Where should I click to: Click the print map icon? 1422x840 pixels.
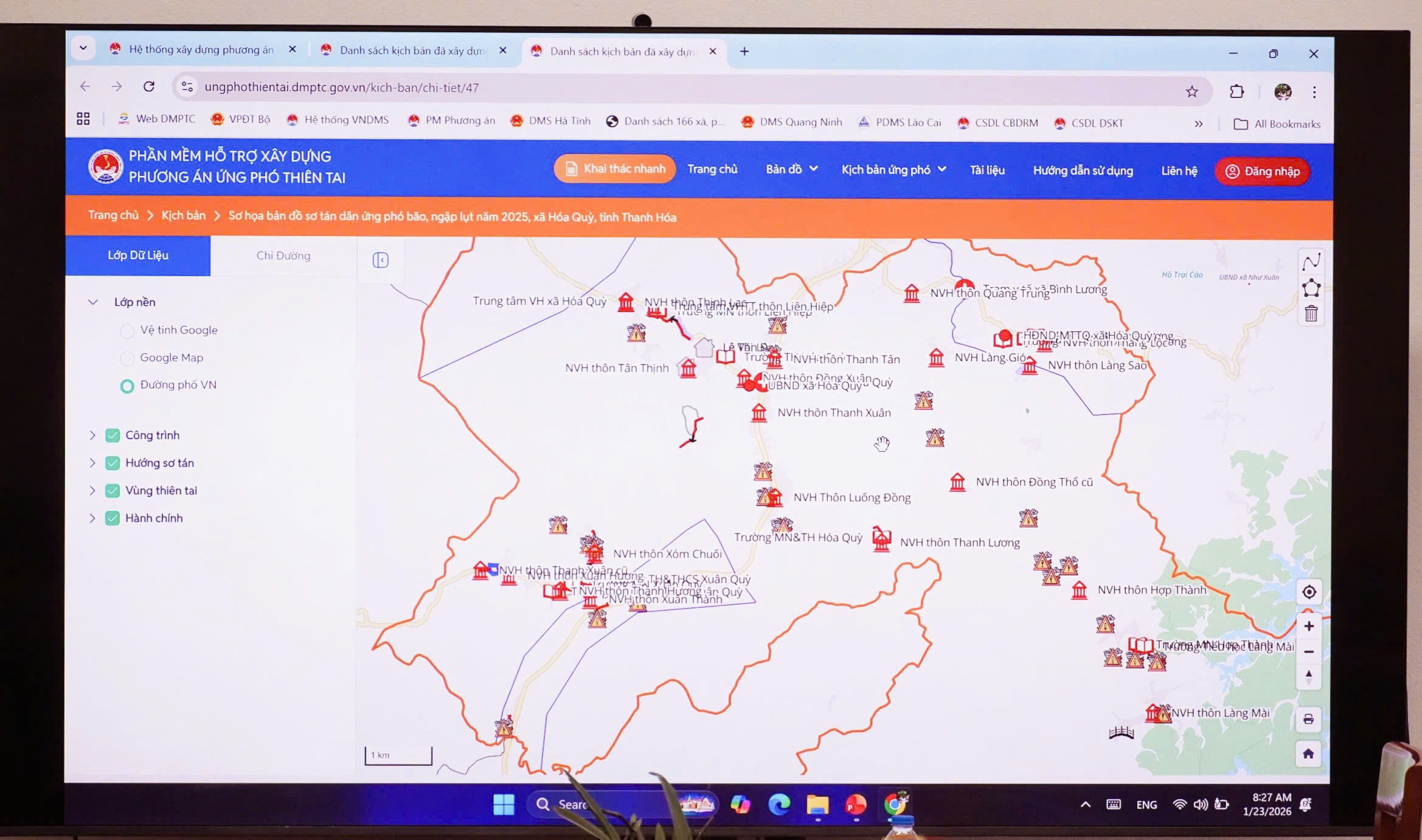tap(1308, 720)
